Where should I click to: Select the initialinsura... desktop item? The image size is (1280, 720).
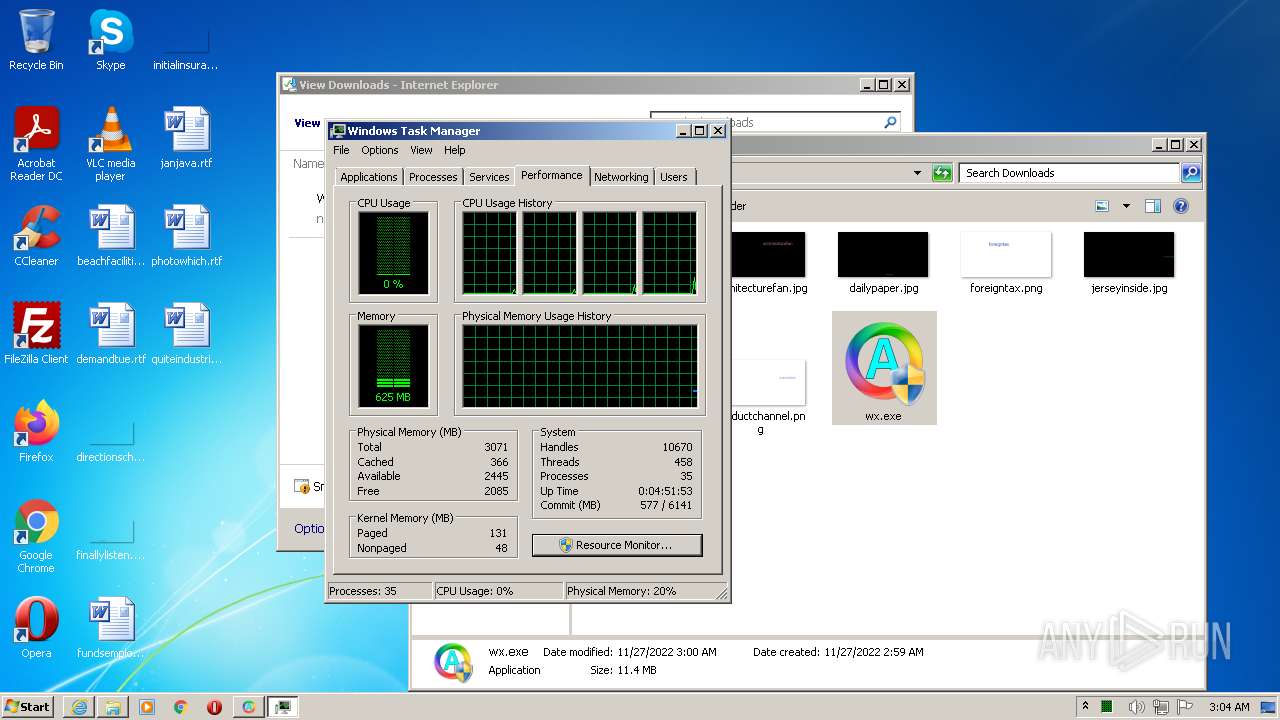(x=186, y=45)
